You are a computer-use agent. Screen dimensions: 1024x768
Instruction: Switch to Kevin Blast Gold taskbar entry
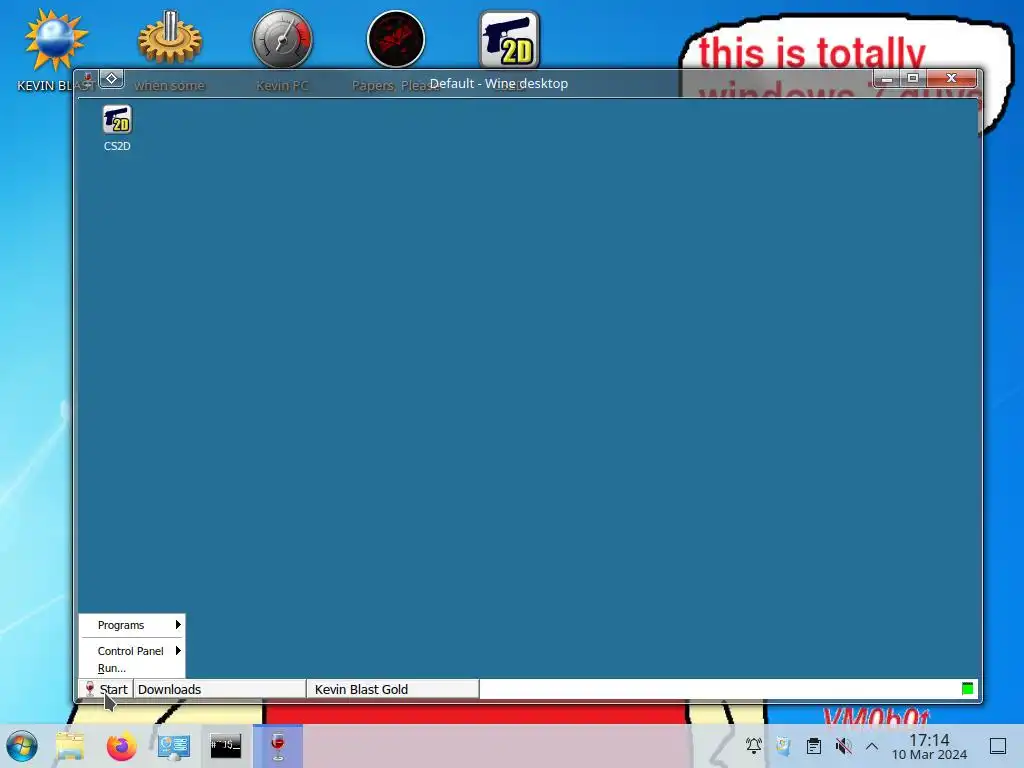point(392,689)
